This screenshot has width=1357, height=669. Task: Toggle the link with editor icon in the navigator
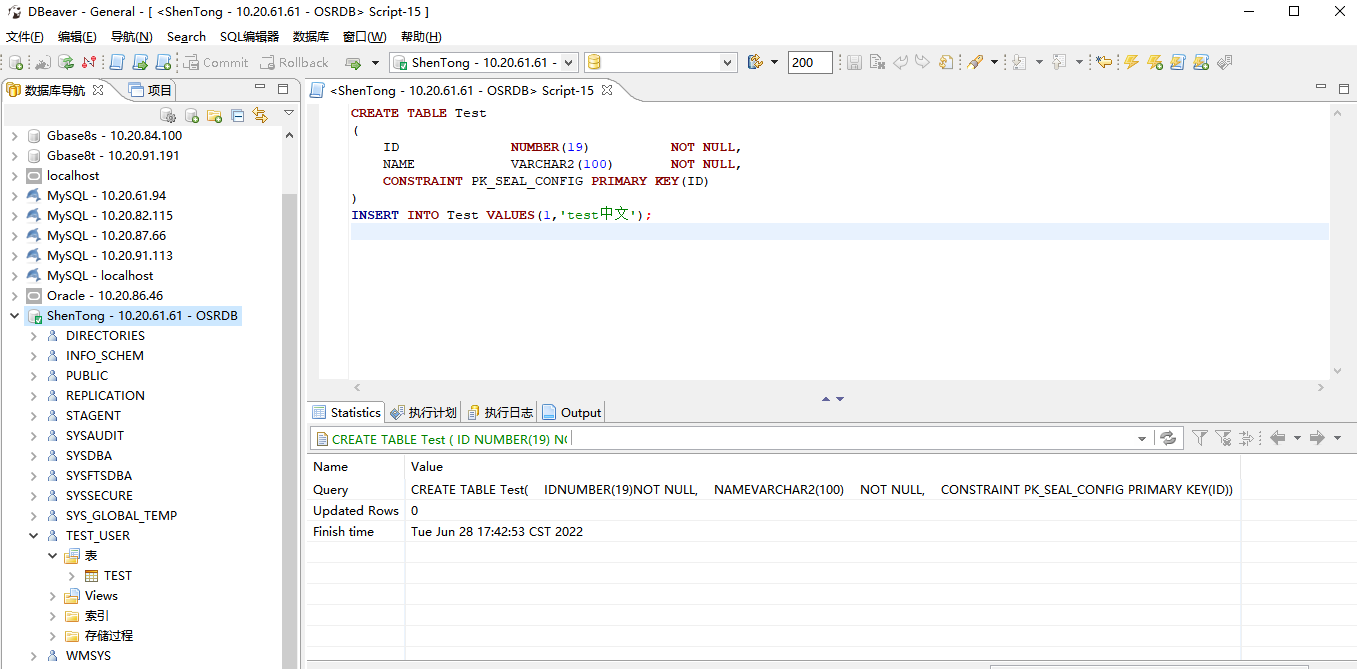(260, 115)
